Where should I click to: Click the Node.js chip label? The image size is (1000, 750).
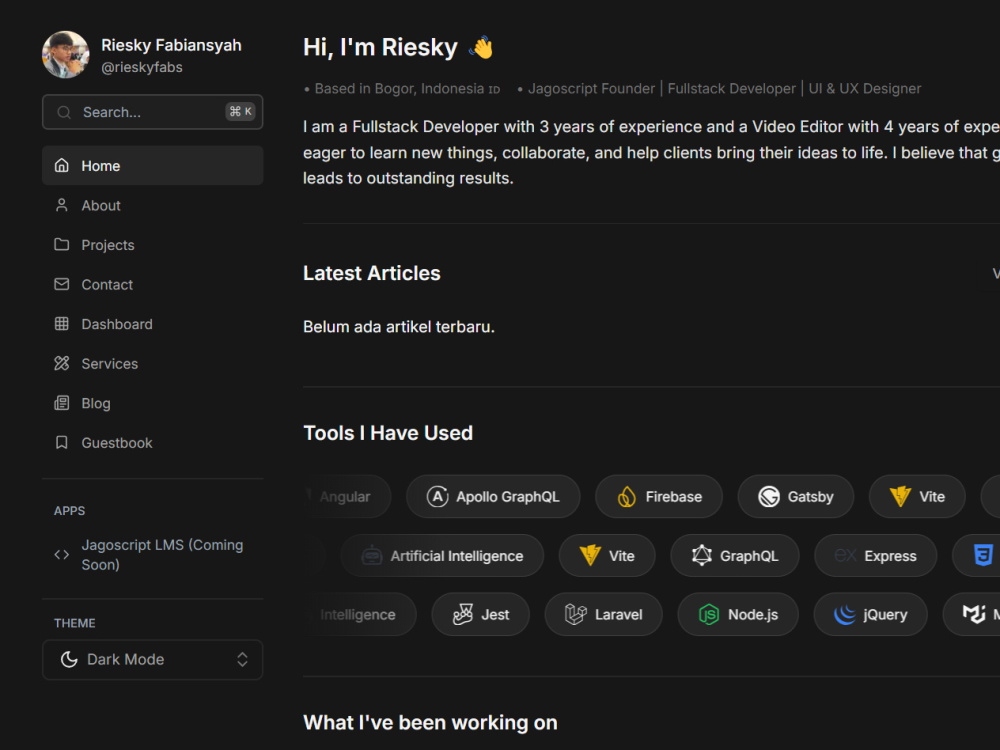pyautogui.click(x=753, y=614)
